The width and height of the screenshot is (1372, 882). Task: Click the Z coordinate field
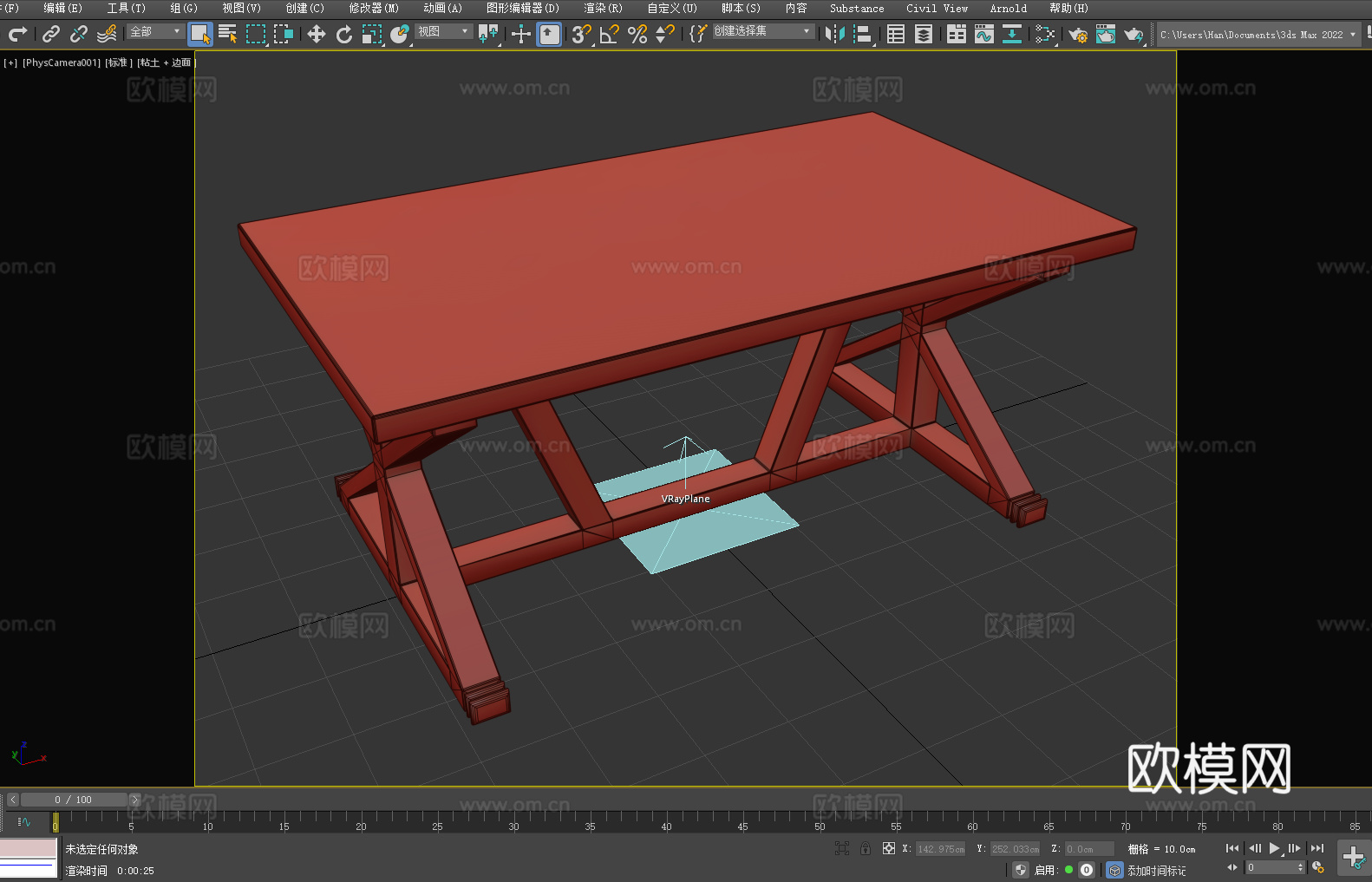click(1089, 849)
